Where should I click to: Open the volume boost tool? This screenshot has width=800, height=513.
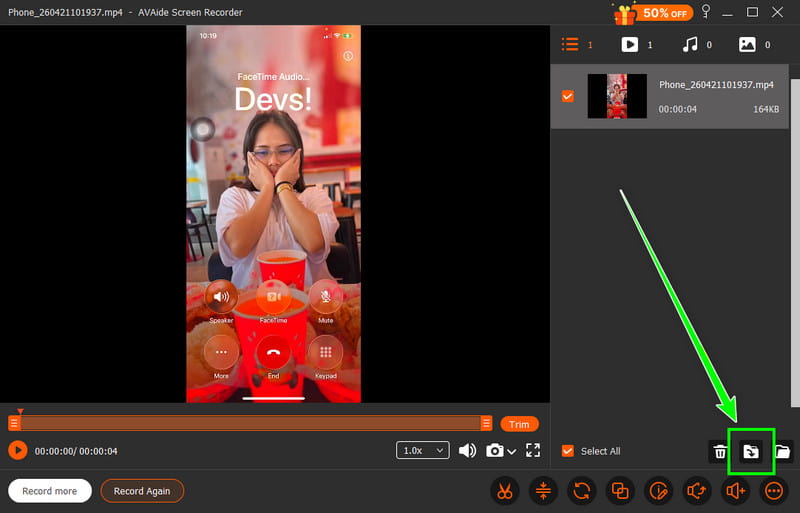736,491
